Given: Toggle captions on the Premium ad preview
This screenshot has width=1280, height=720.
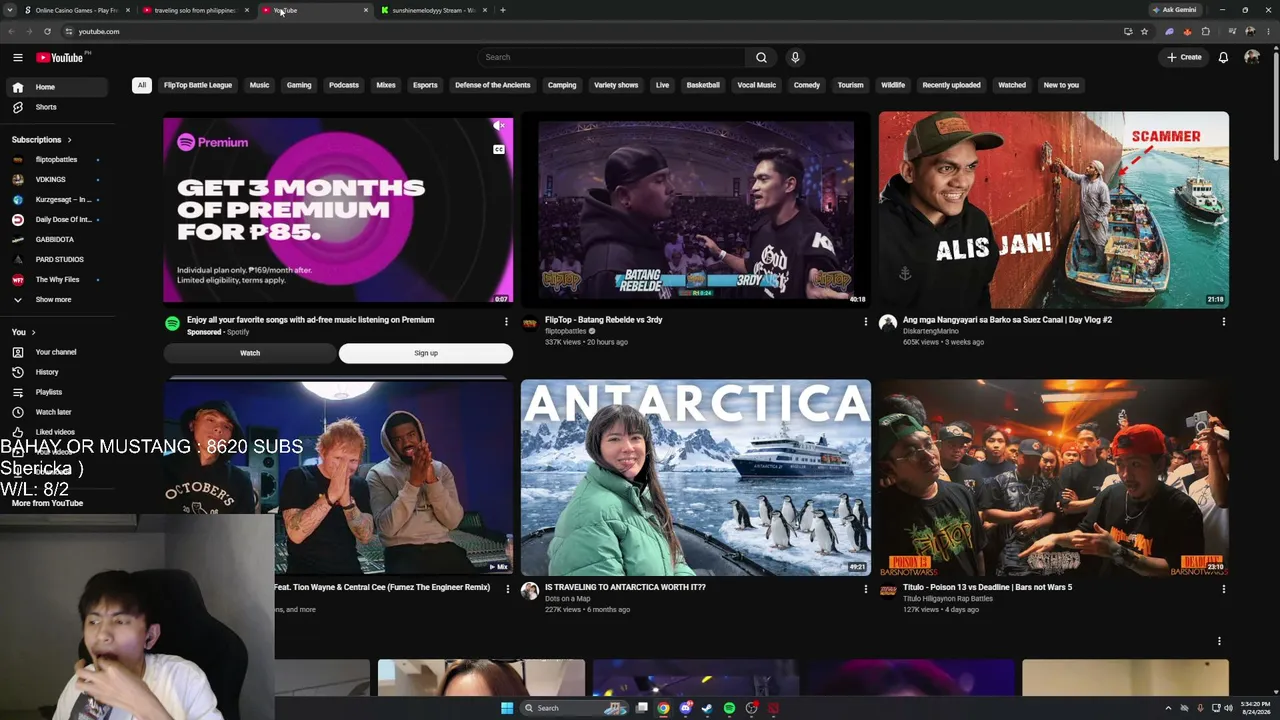Looking at the screenshot, I should 498,150.
